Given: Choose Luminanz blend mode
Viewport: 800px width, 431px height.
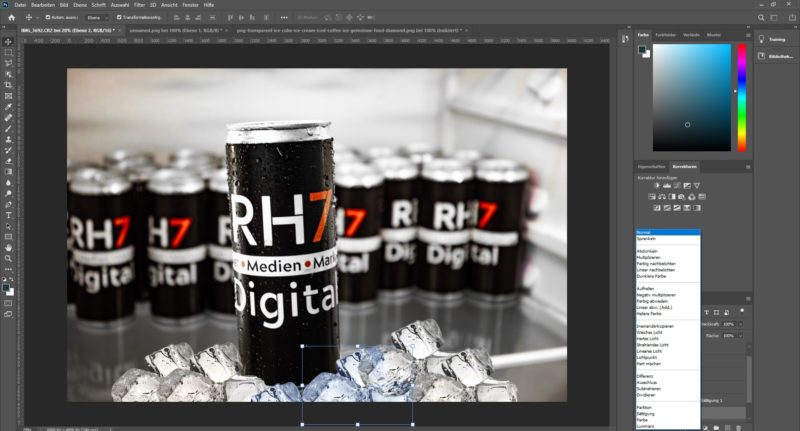Looking at the screenshot, I should click(645, 426).
